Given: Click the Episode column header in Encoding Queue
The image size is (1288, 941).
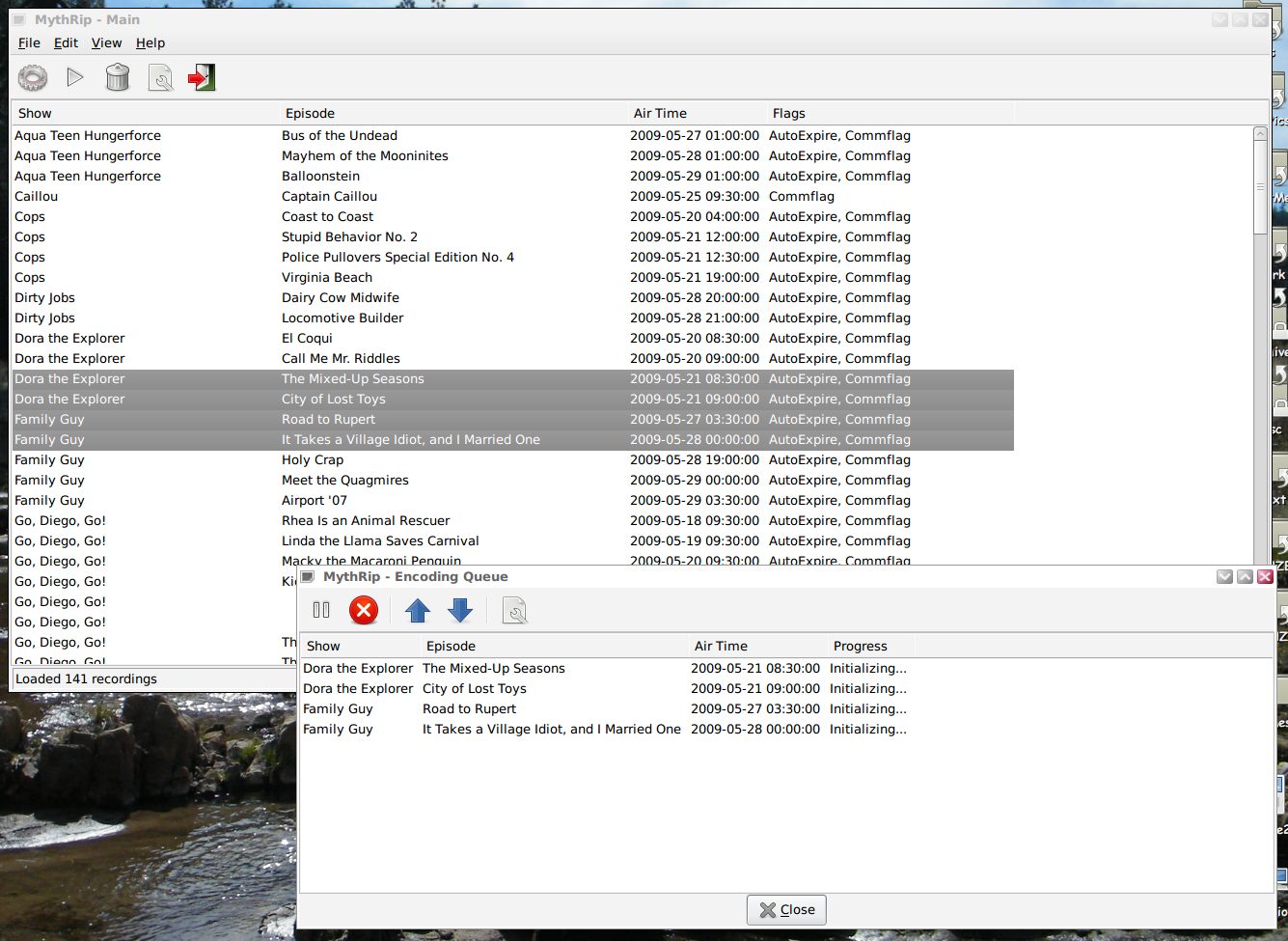Looking at the screenshot, I should 554,646.
